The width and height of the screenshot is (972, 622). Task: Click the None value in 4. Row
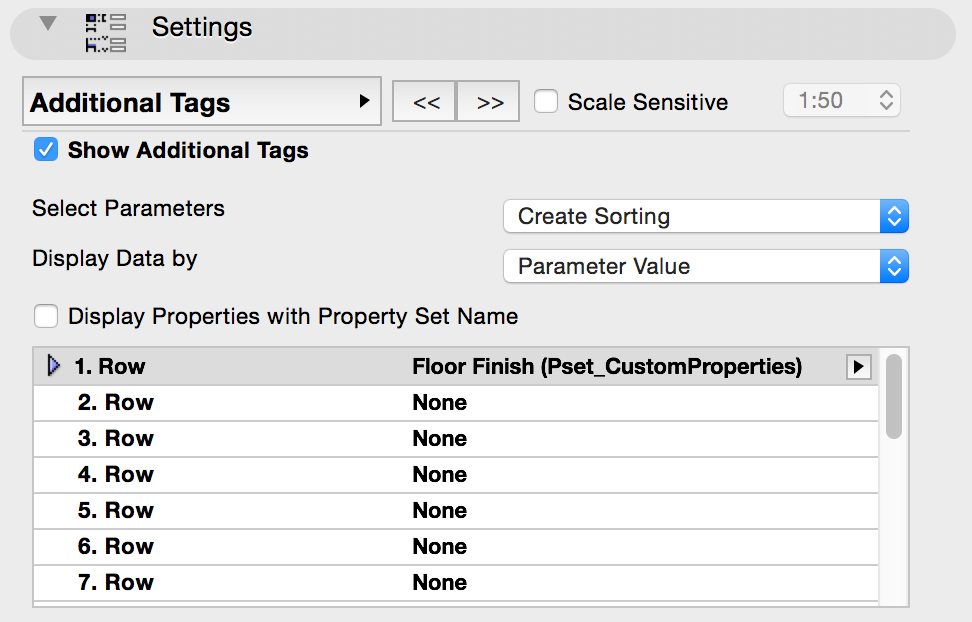pos(440,475)
